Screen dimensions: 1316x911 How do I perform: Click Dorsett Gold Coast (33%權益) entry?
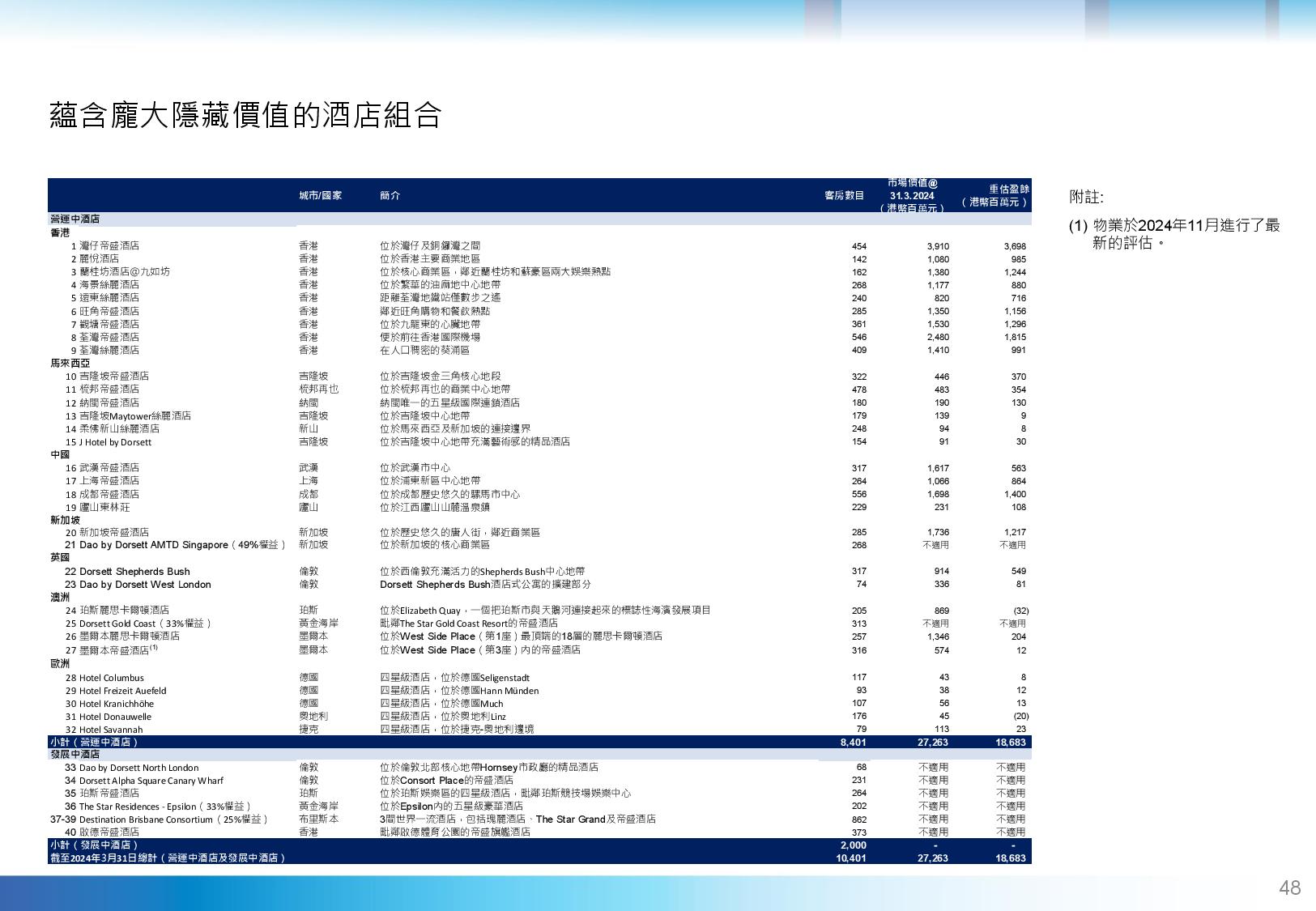145,624
